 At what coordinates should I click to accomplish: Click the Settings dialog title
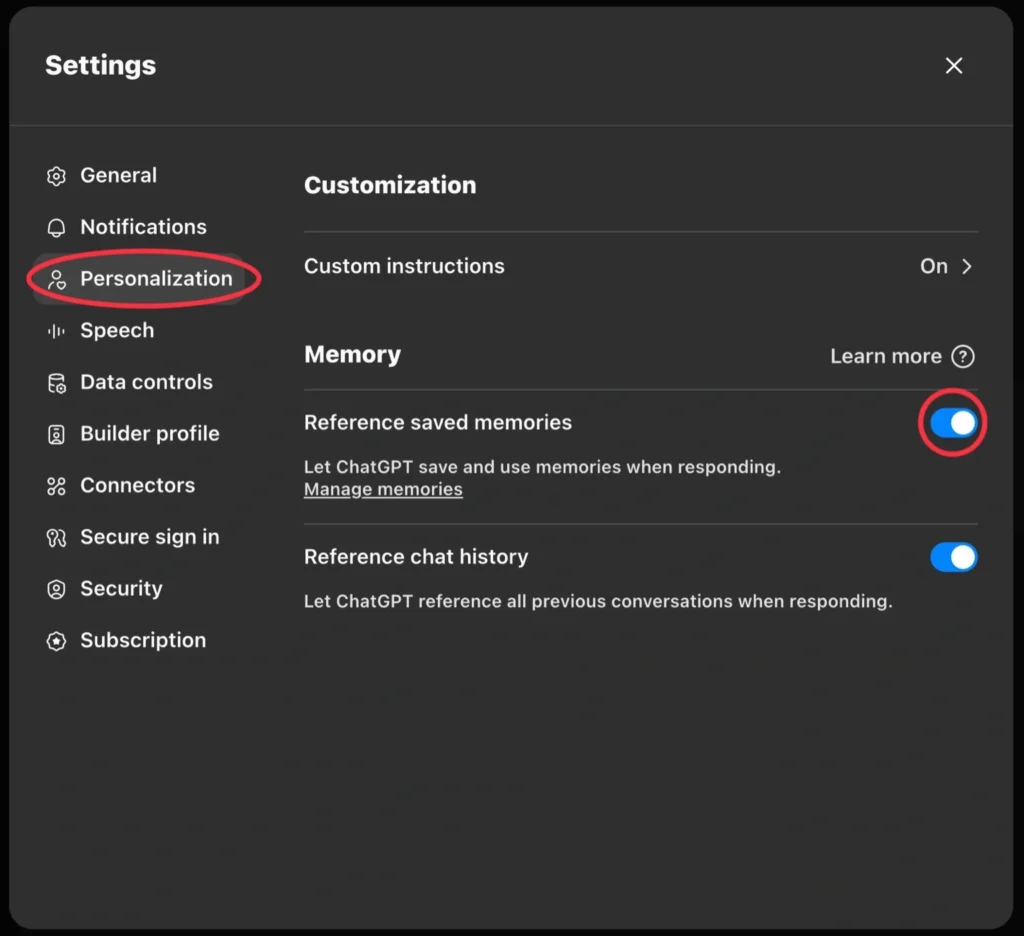tap(101, 65)
